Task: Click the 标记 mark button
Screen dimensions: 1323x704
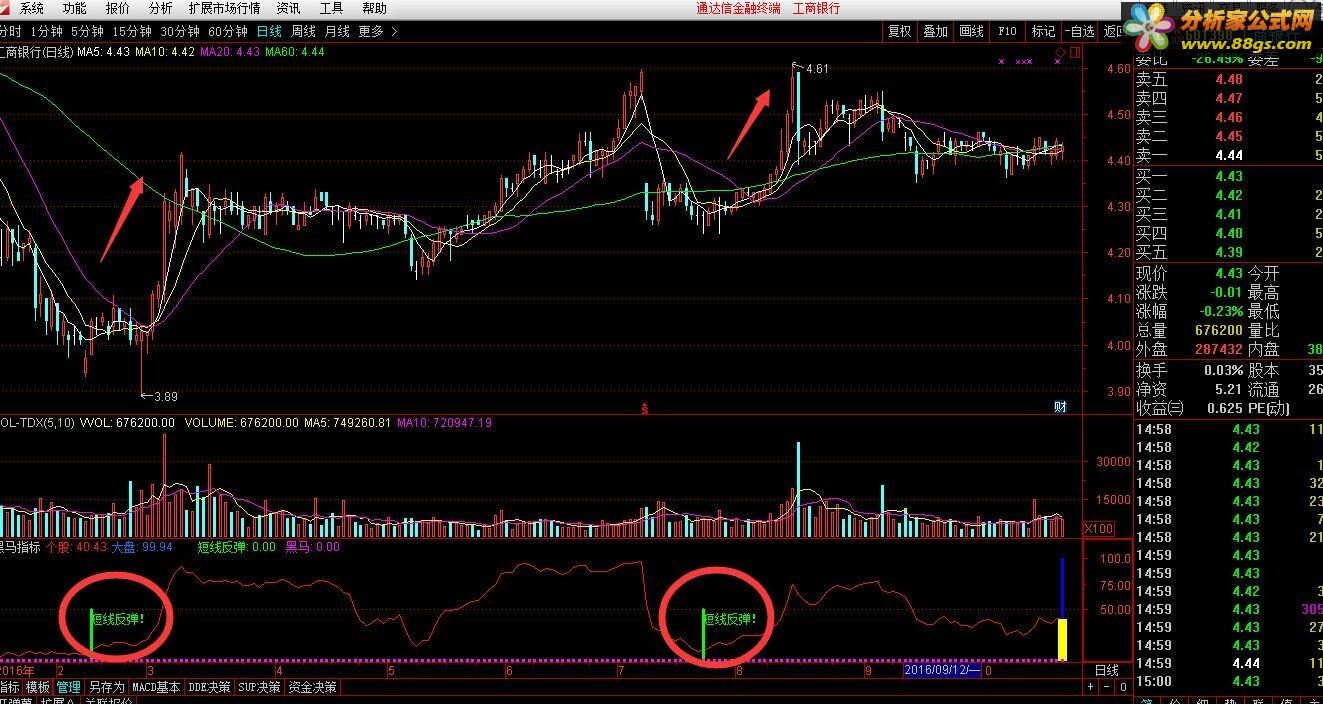Action: click(1043, 31)
